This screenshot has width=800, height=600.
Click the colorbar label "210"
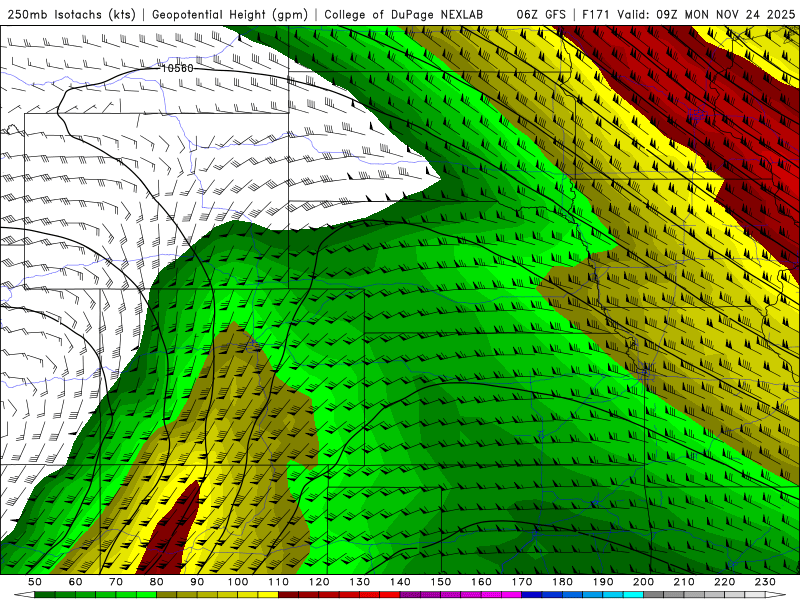coord(684,582)
